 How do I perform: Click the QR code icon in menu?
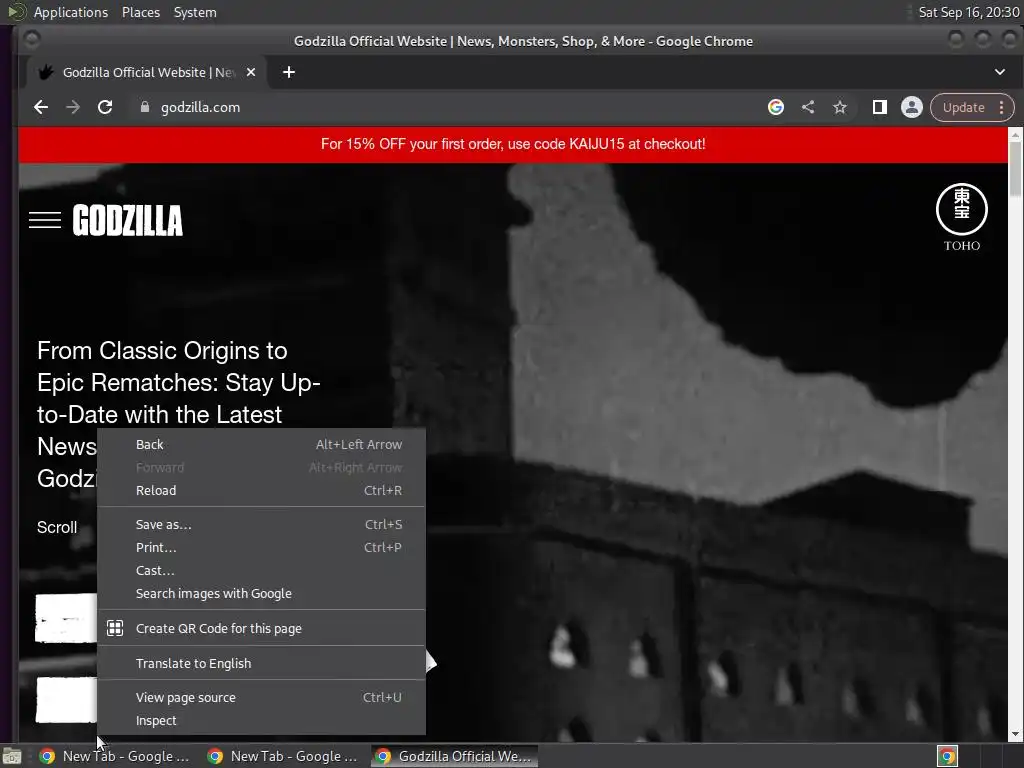115,628
